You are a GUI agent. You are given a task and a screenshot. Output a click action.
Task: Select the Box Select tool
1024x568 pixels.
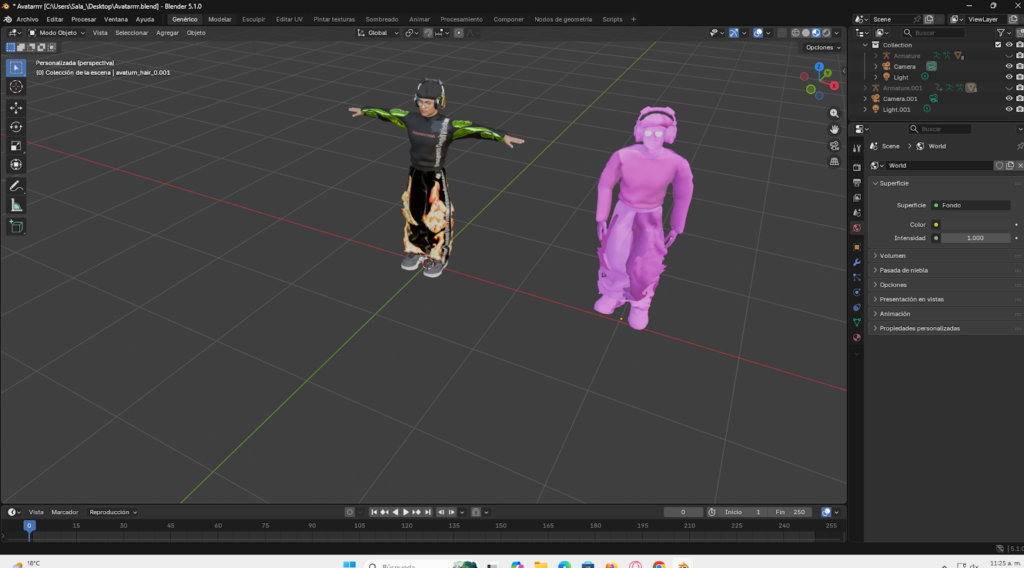click(x=16, y=67)
